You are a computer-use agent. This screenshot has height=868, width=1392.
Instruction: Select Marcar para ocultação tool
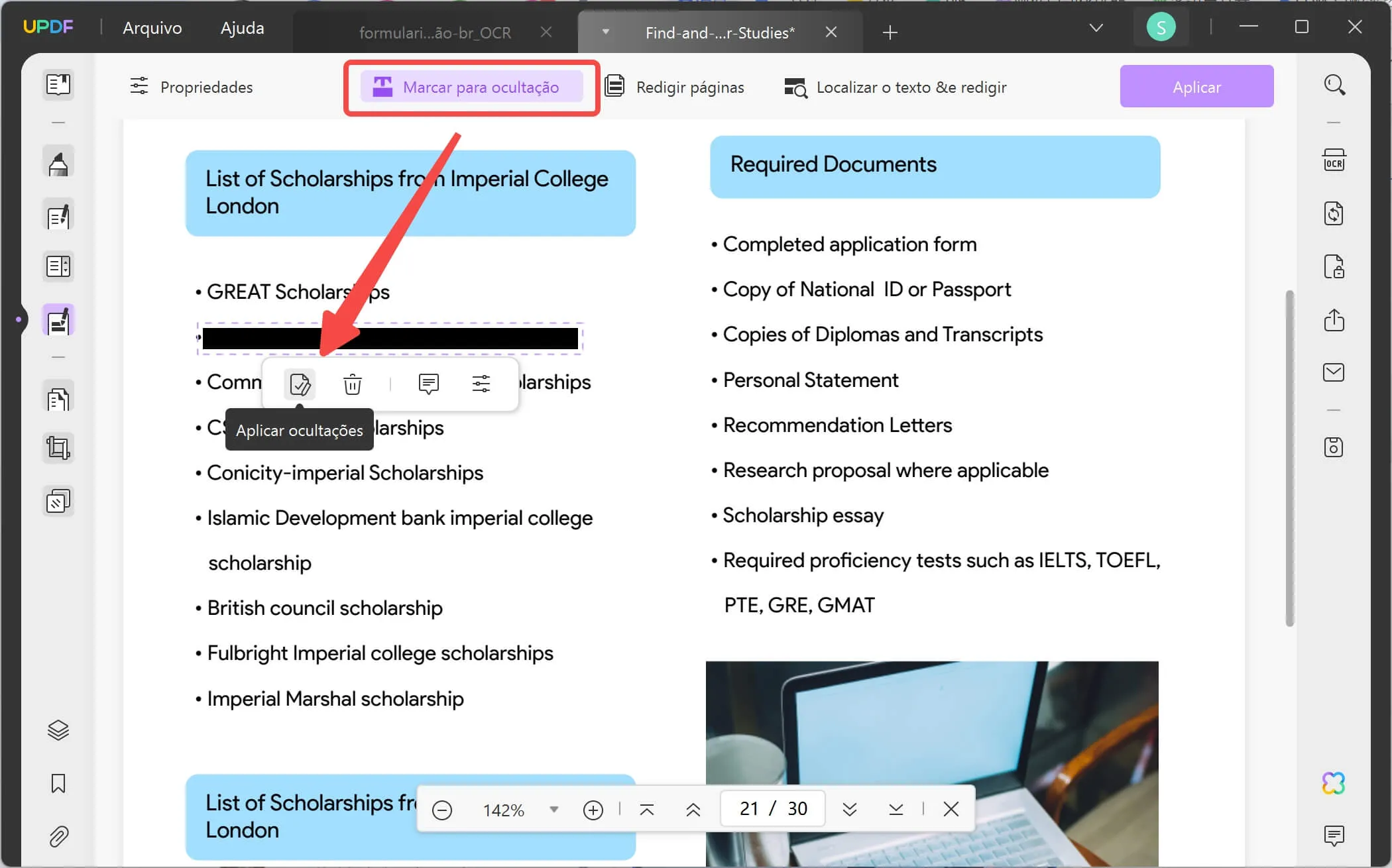tap(472, 87)
